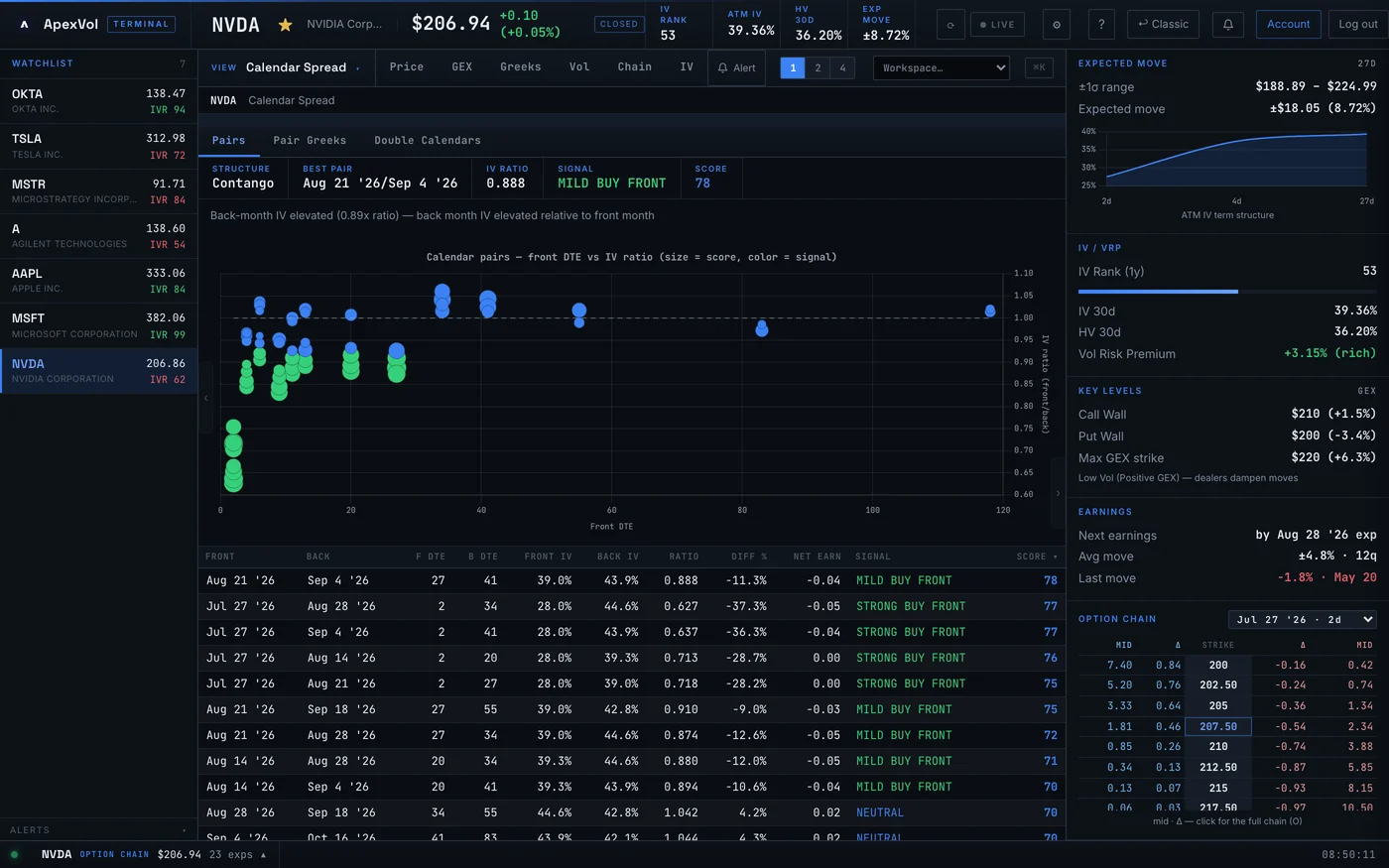Select MSFT in the watchlist

click(98, 325)
